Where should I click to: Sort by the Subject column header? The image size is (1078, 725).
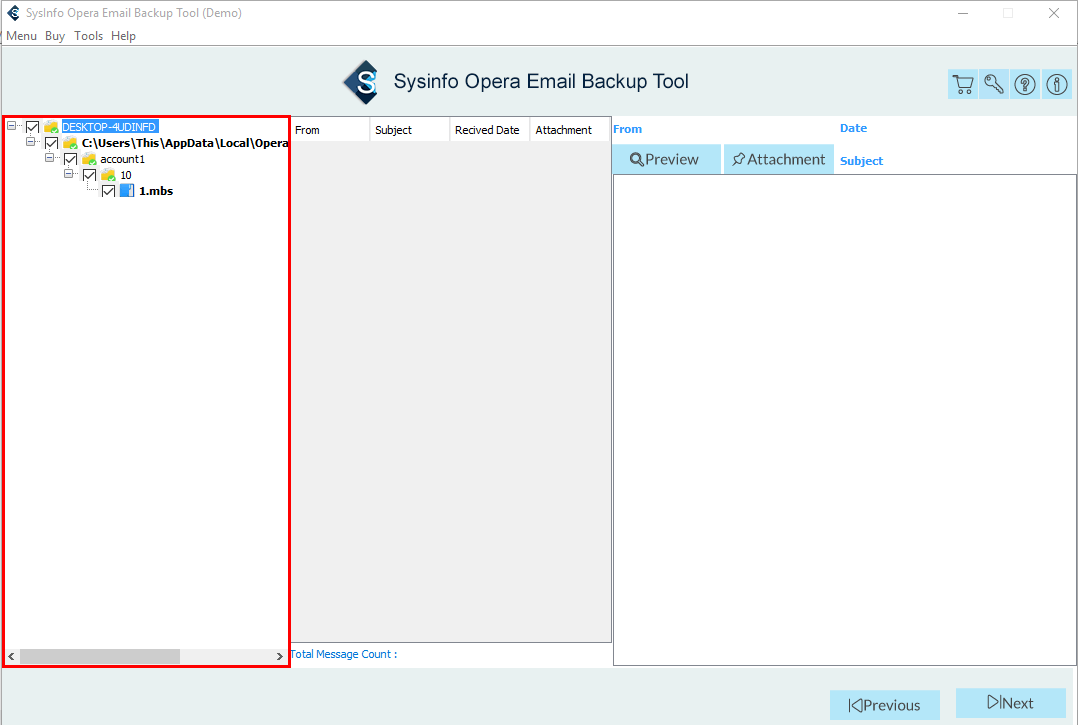[410, 130]
